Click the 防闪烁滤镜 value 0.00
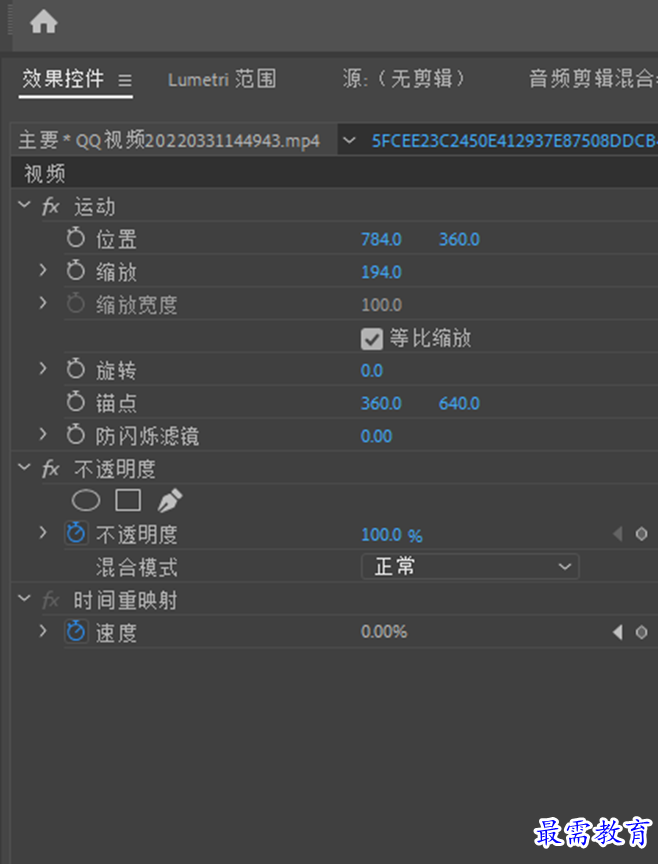Screen dimensions: 658x864 point(376,436)
